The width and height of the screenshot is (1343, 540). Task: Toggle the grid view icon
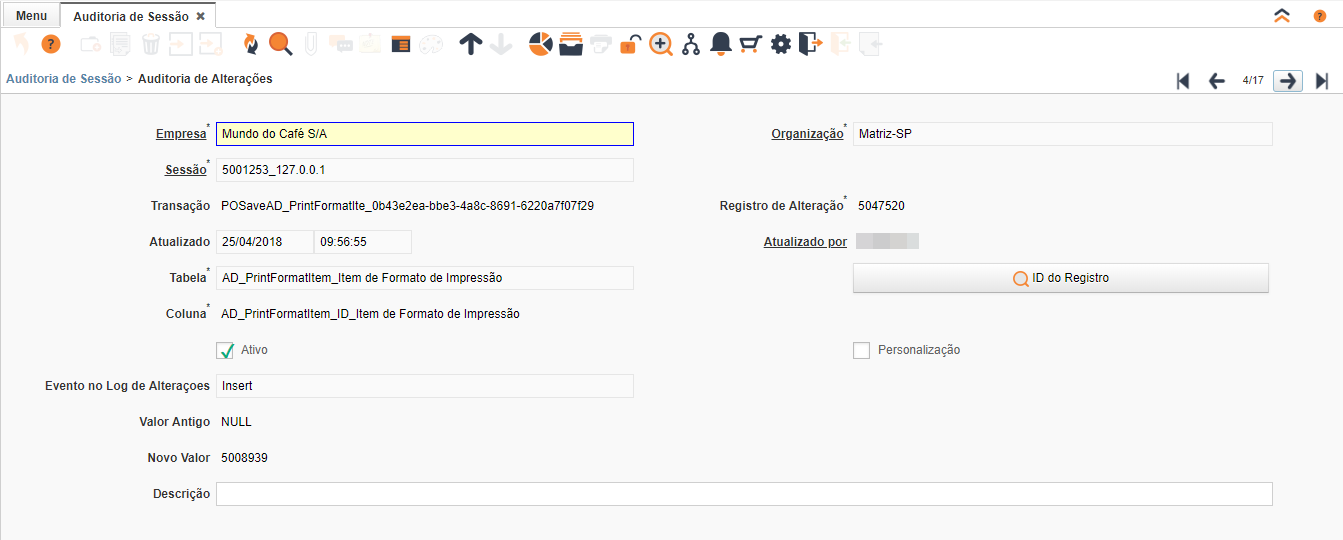(x=401, y=44)
